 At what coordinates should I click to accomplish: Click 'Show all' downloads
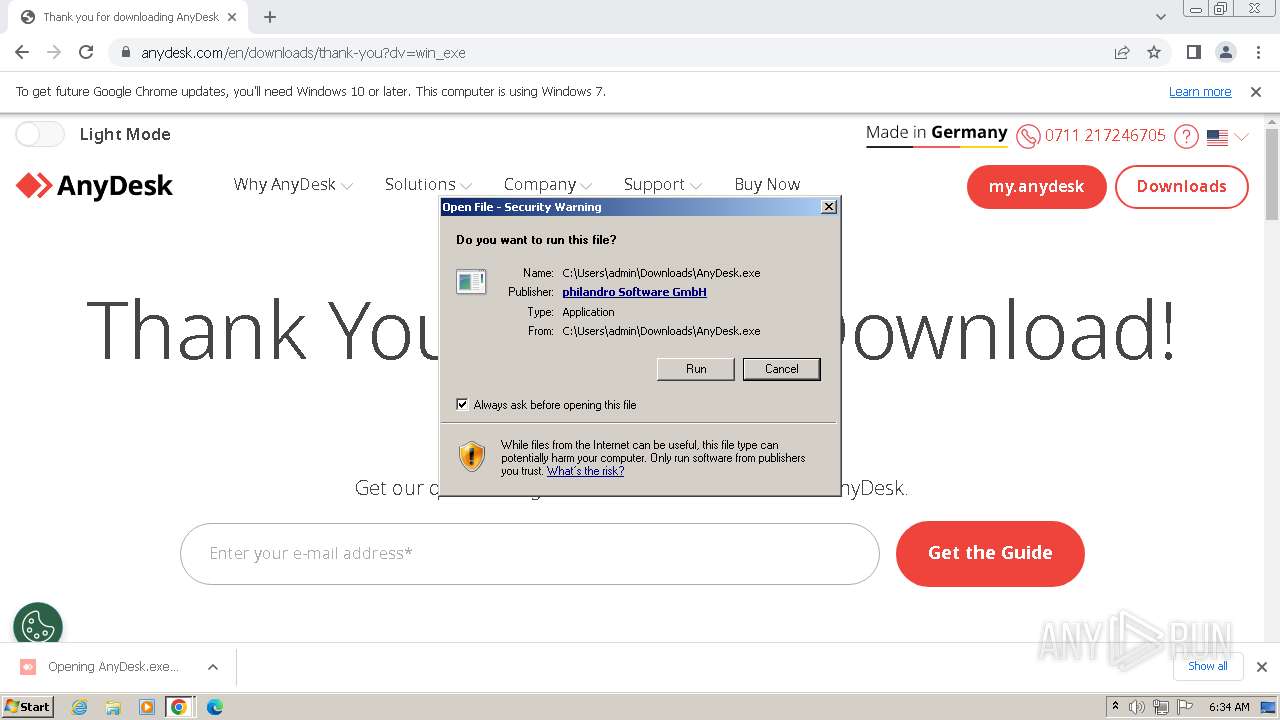1208,666
